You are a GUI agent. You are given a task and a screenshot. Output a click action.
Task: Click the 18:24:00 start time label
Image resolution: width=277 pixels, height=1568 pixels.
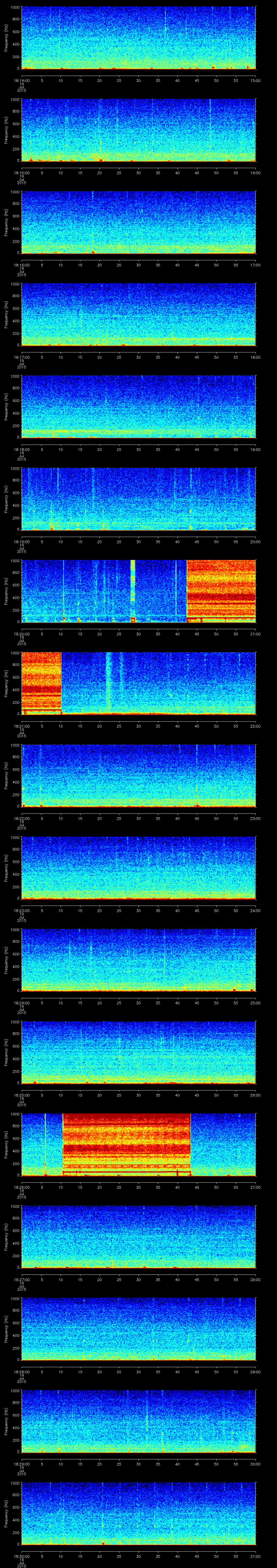(21, 1003)
